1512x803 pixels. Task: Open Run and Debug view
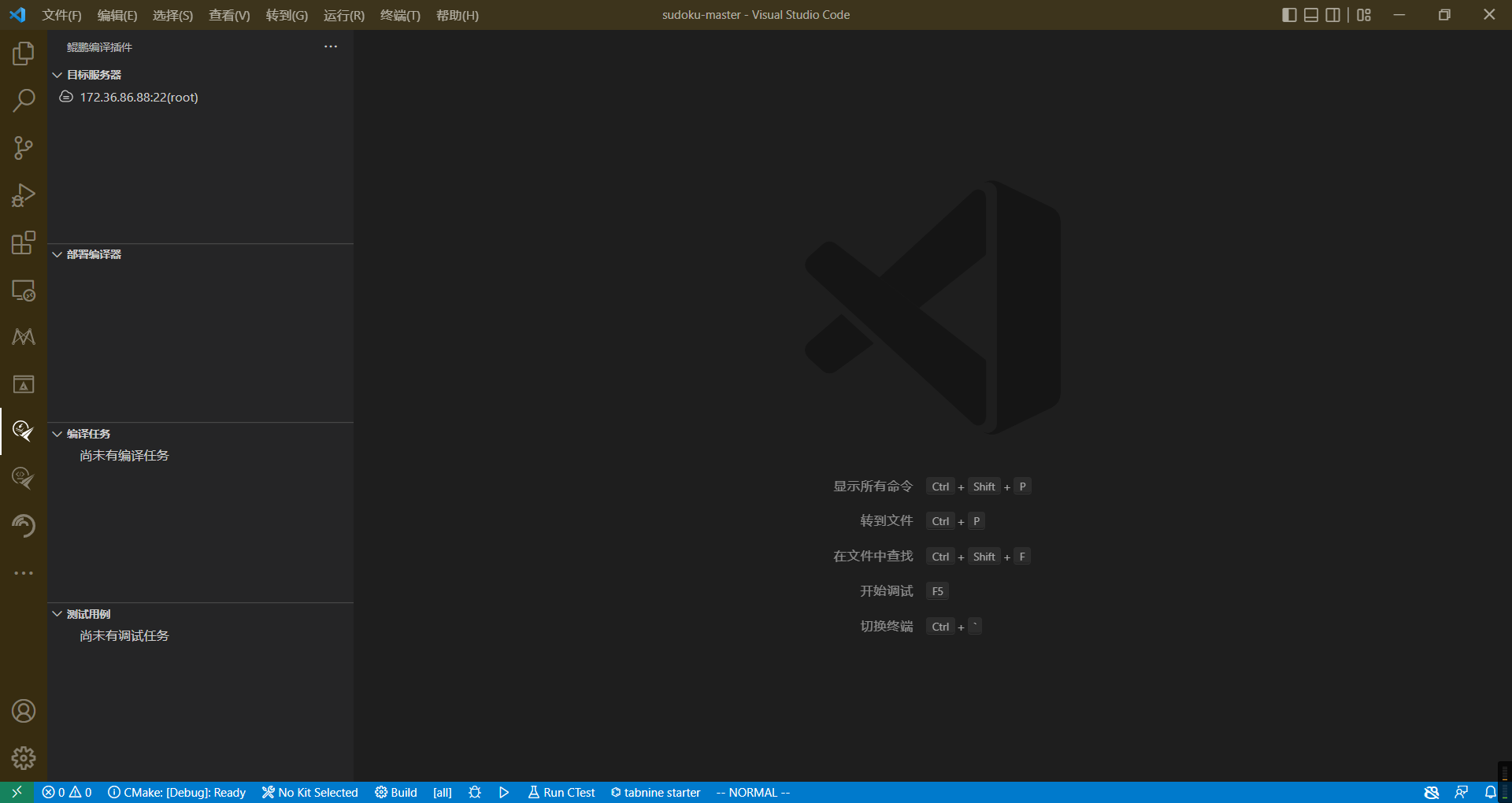coord(24,195)
